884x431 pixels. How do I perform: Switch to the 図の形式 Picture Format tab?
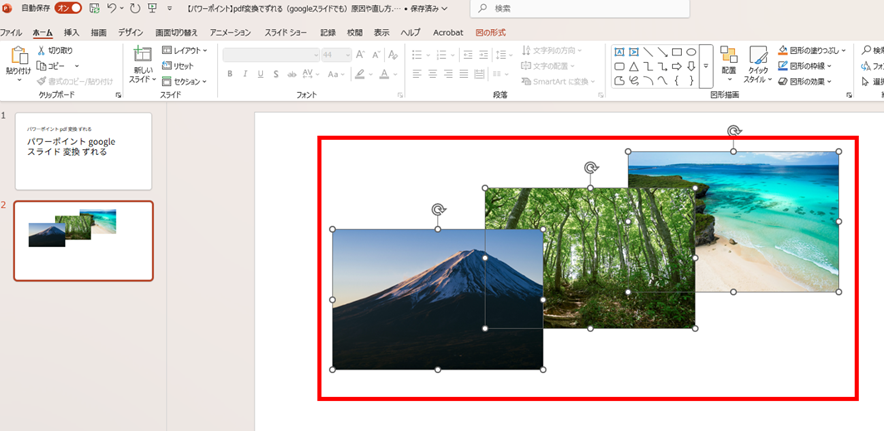490,32
